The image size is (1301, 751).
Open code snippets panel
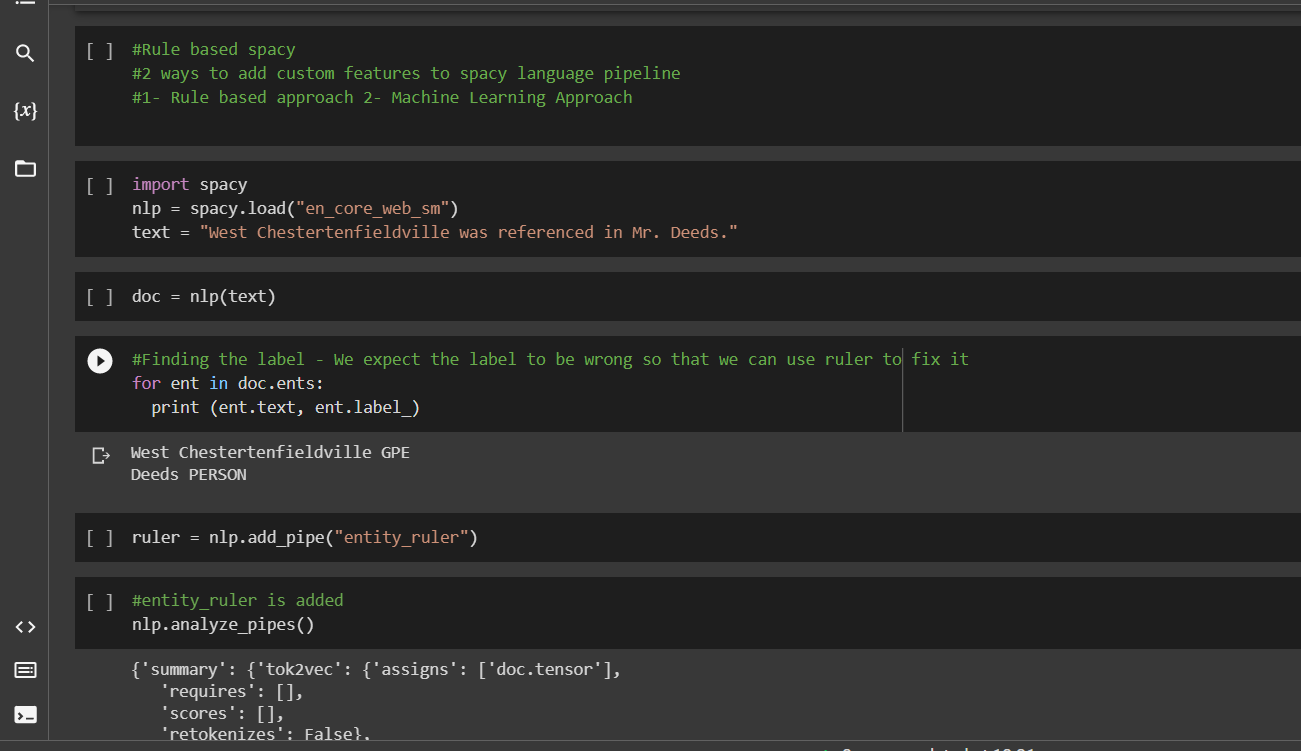[25, 627]
